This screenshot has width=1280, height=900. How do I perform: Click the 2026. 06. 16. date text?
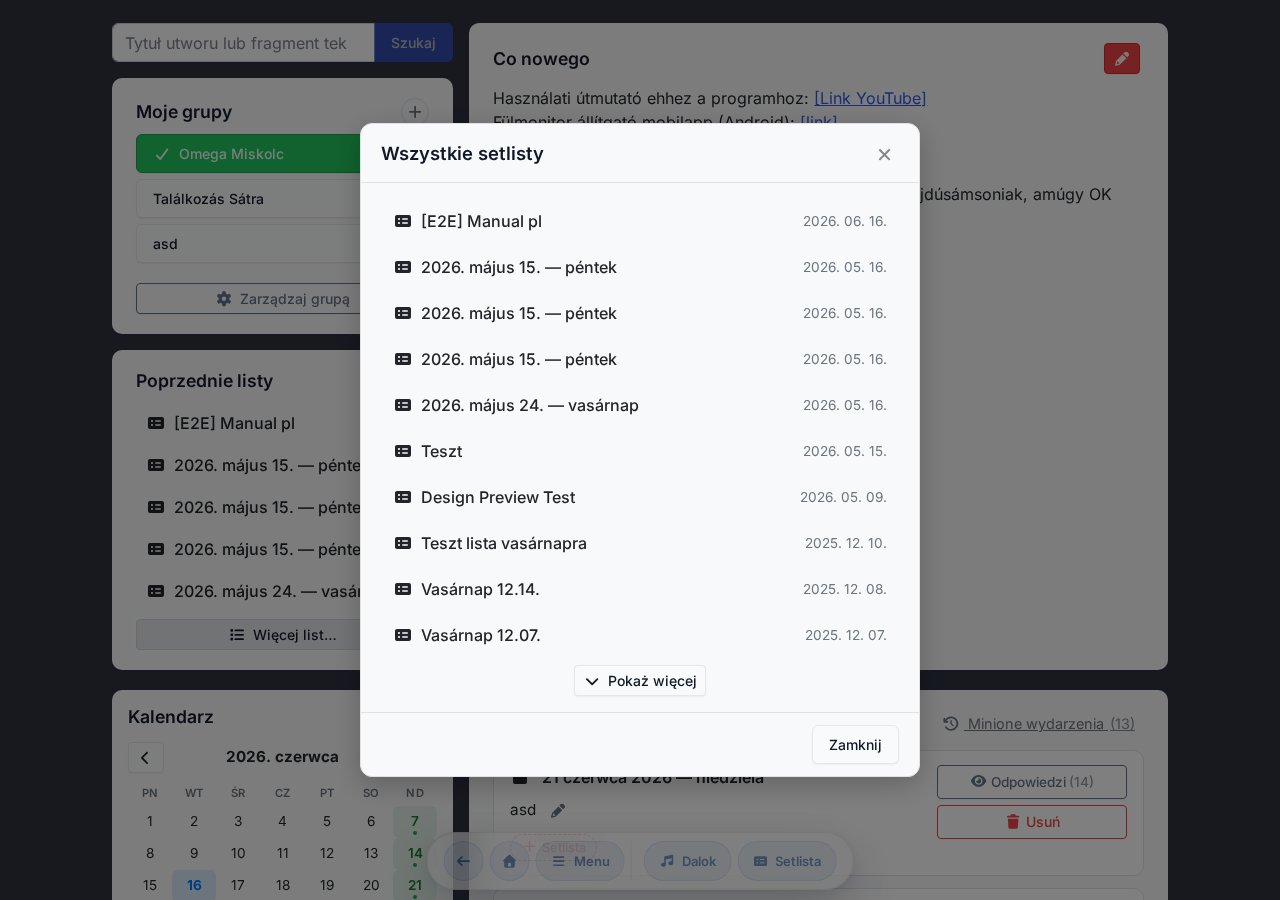[x=845, y=221]
